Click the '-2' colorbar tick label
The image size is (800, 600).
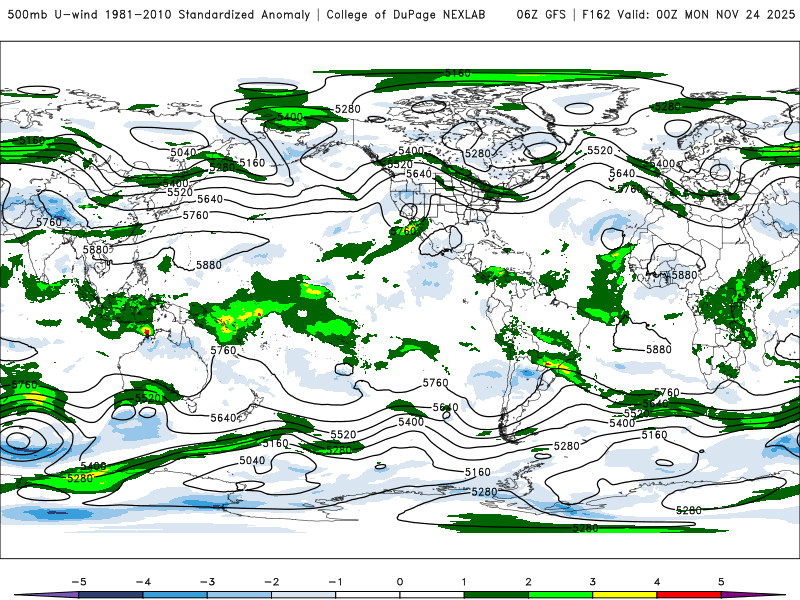coord(271,582)
